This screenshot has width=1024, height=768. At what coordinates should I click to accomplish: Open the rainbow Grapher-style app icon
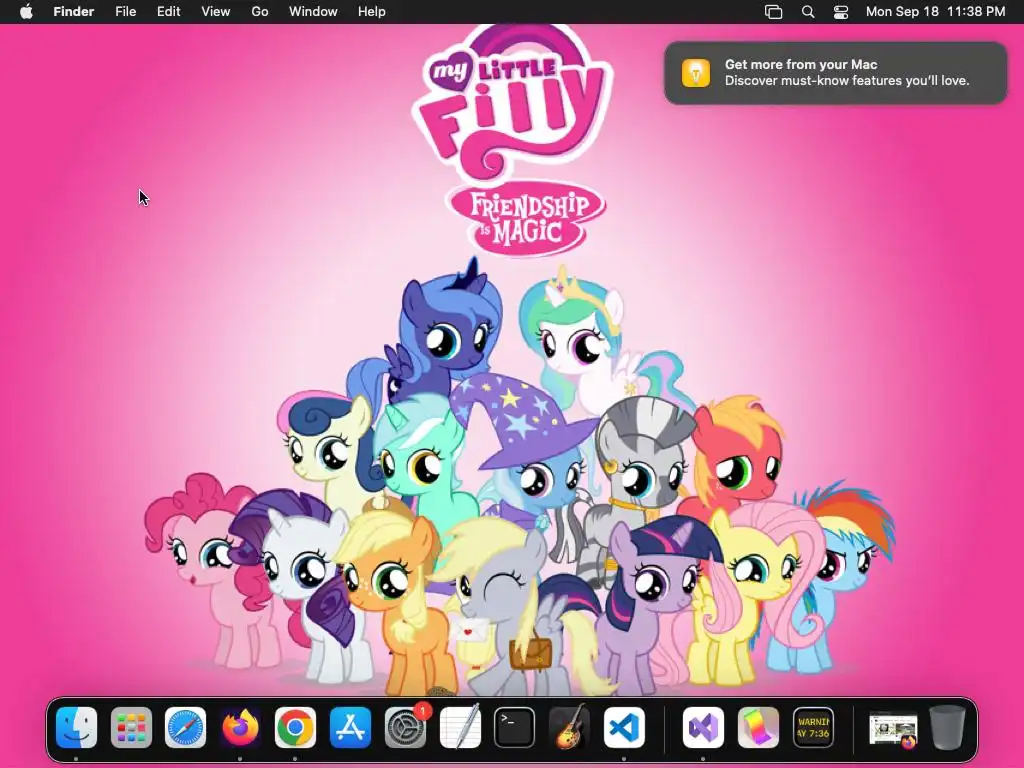click(758, 728)
